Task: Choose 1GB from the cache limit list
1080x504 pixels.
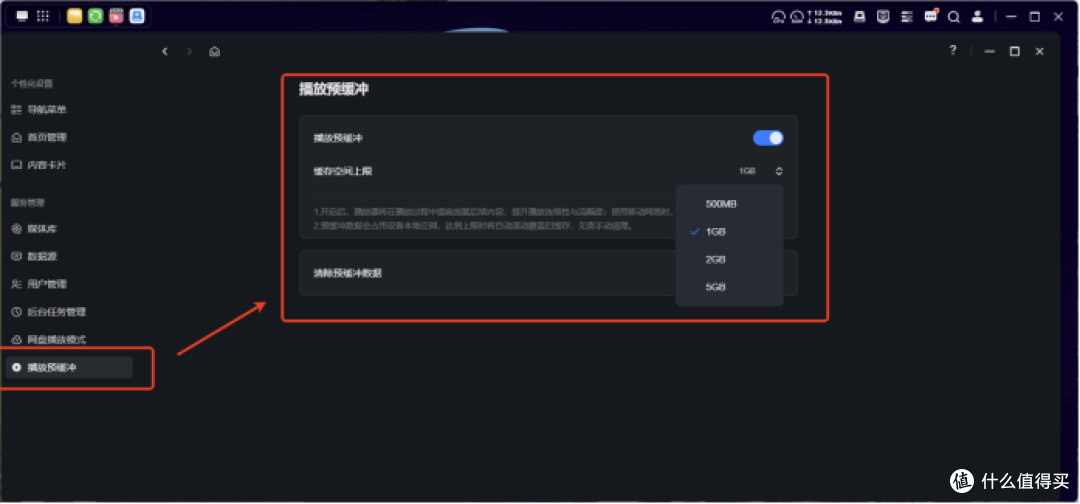Action: 729,232
